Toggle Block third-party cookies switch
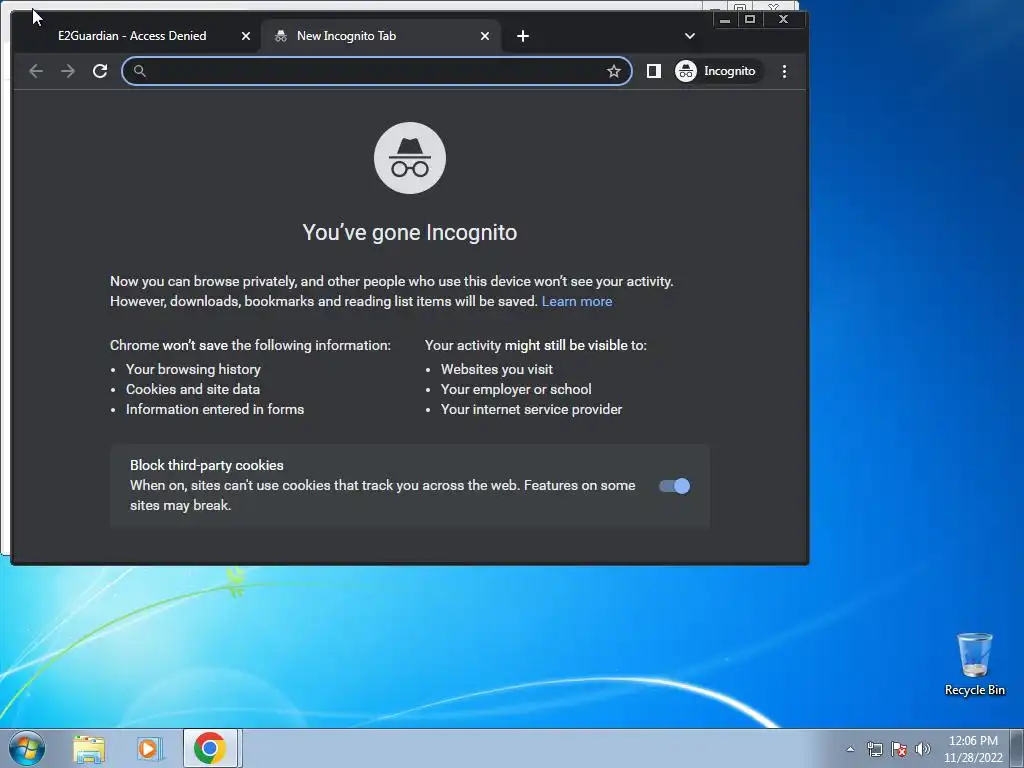Screen dimensions: 1024x768 (x=674, y=486)
